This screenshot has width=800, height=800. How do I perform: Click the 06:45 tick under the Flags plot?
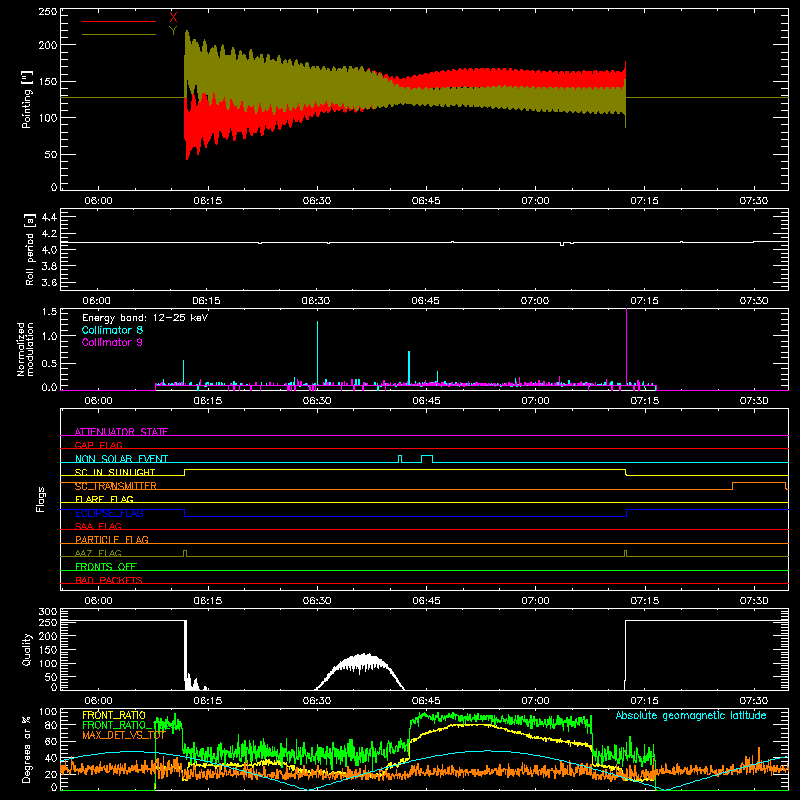(426, 601)
